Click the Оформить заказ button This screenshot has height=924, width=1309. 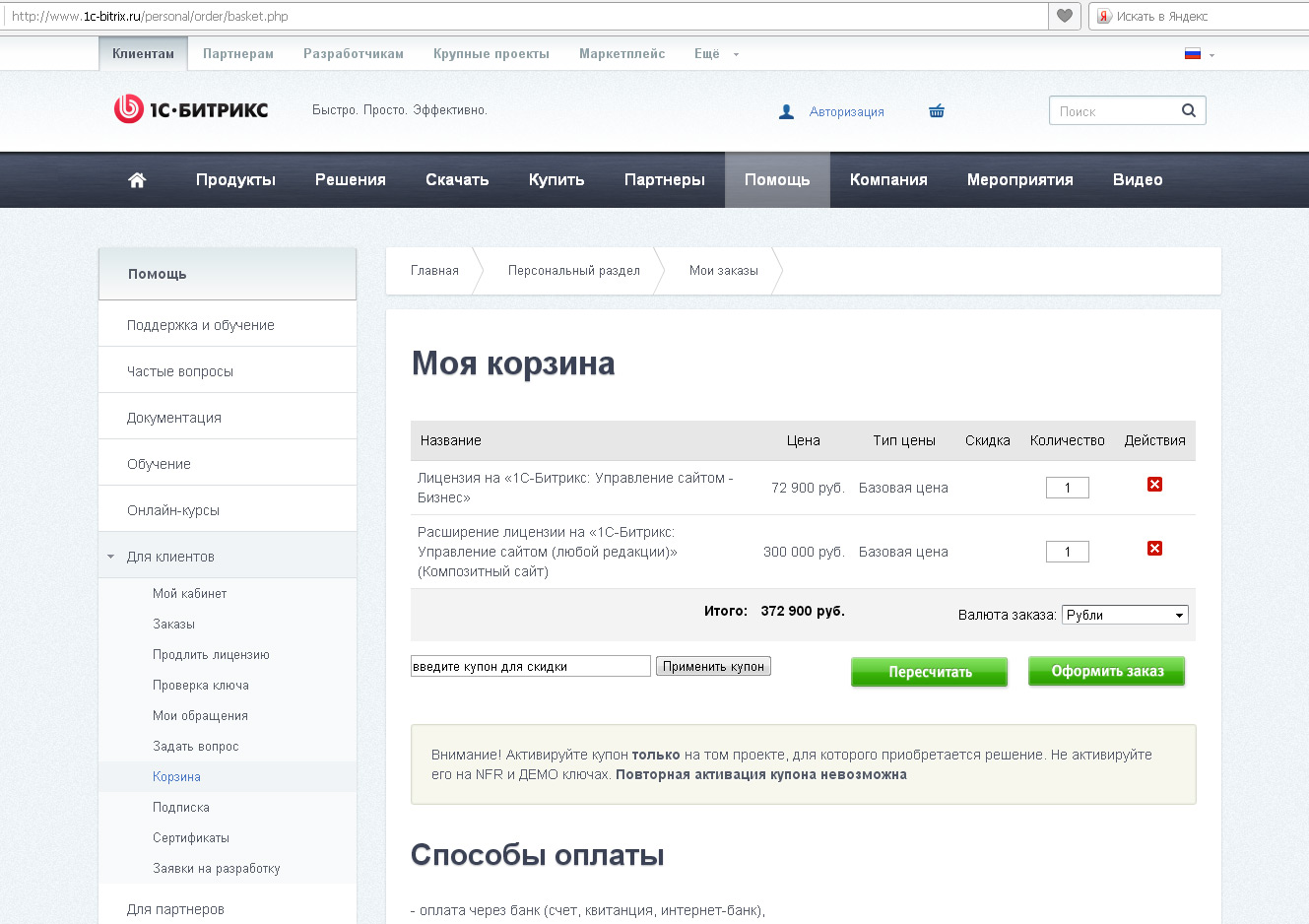pyautogui.click(x=1107, y=671)
